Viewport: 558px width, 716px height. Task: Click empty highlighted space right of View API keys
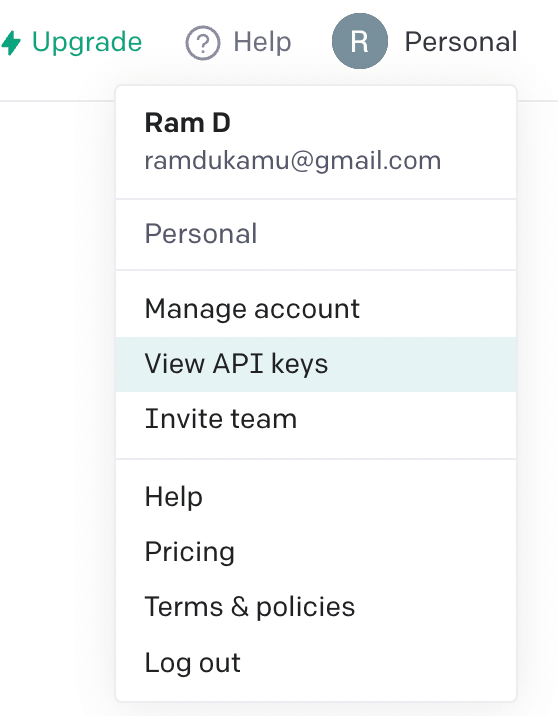(x=420, y=364)
